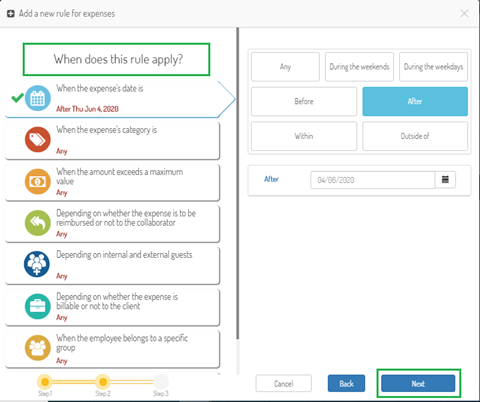Choose the Before date condition
This screenshot has height=402, width=480.
[304, 101]
